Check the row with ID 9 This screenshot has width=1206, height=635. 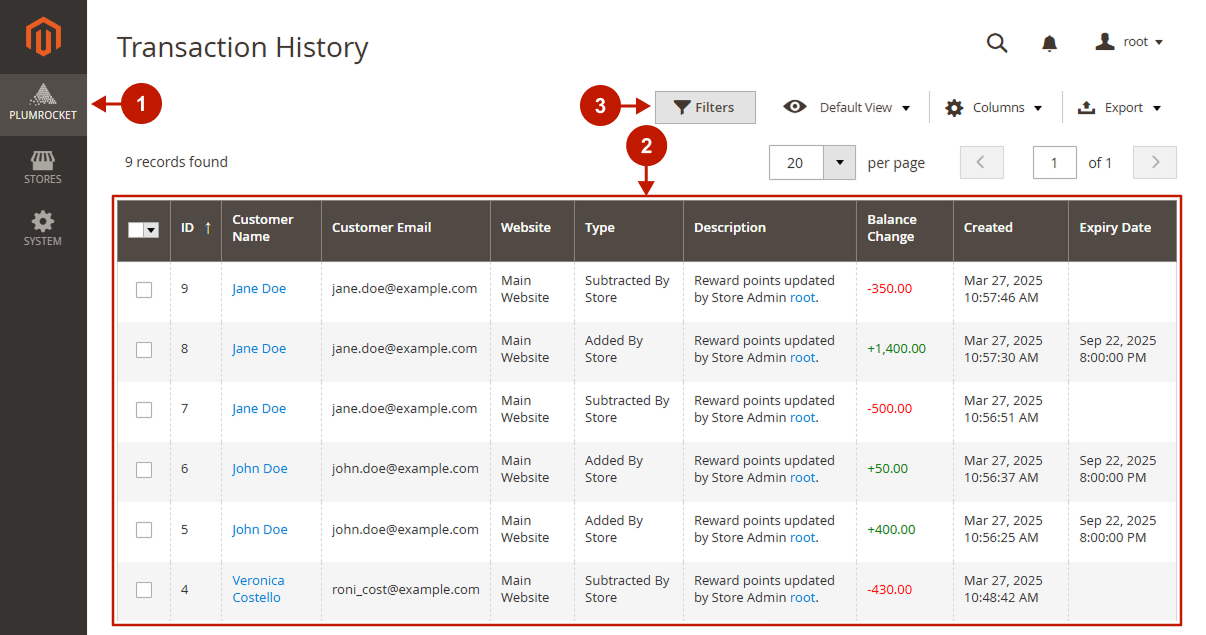coord(144,289)
